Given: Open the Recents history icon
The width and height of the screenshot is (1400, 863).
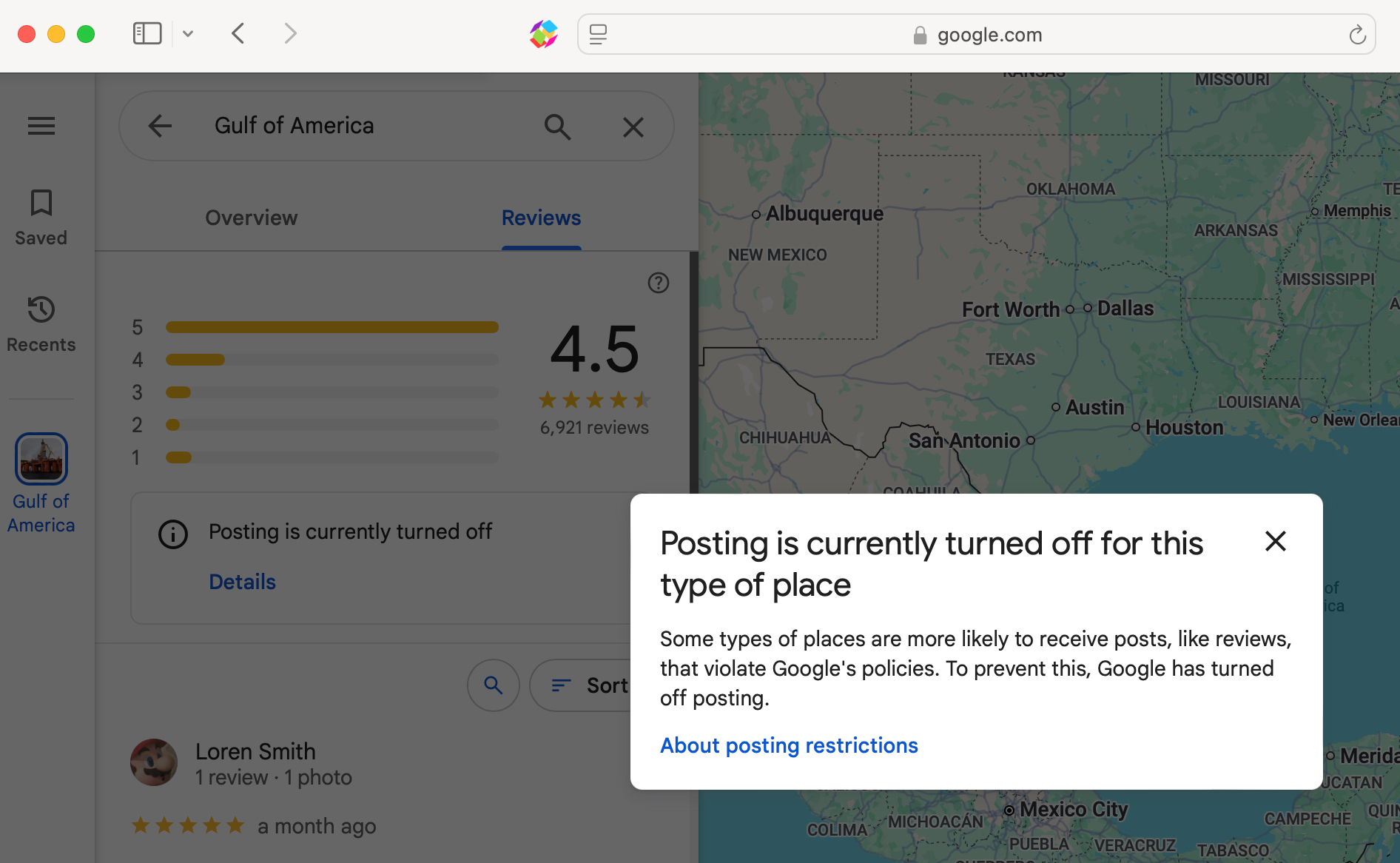Looking at the screenshot, I should click(41, 310).
